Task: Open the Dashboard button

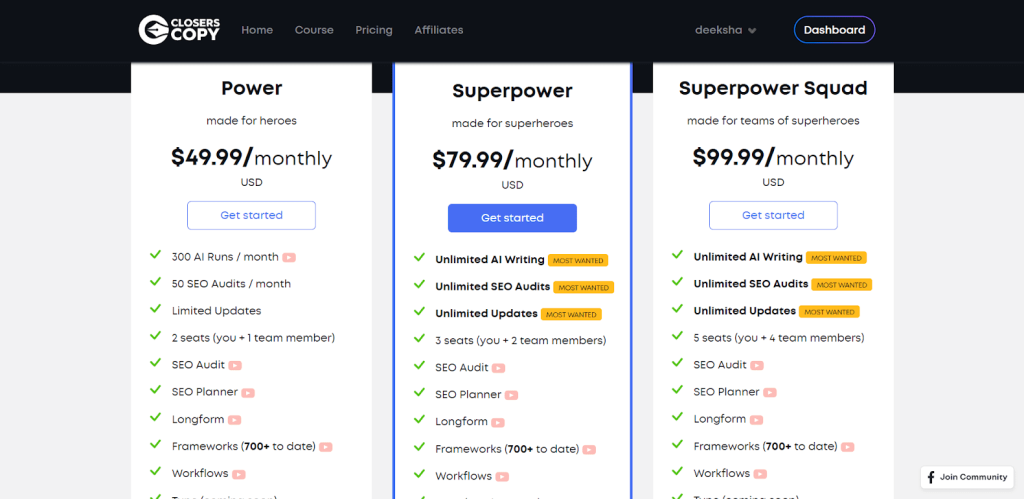Action: click(x=835, y=30)
